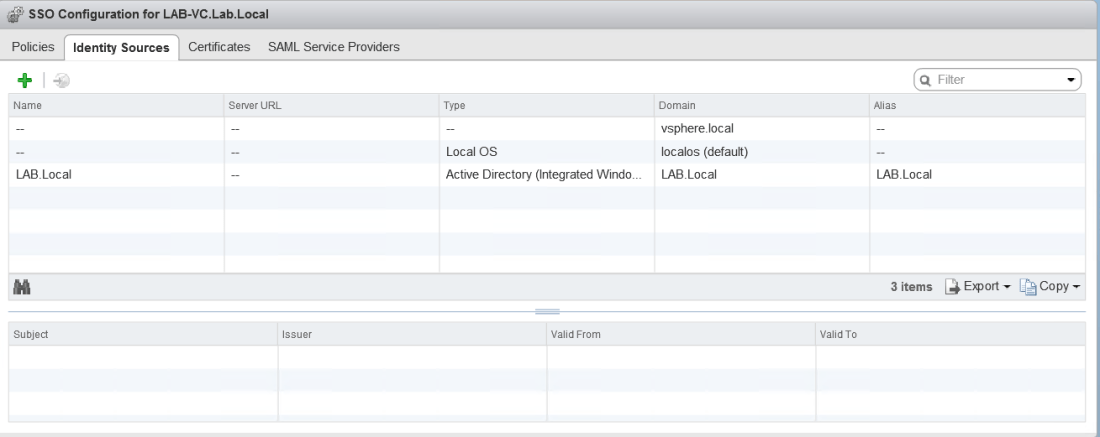The width and height of the screenshot is (1100, 437).
Task: Open the Certificates tab
Action: click(219, 48)
